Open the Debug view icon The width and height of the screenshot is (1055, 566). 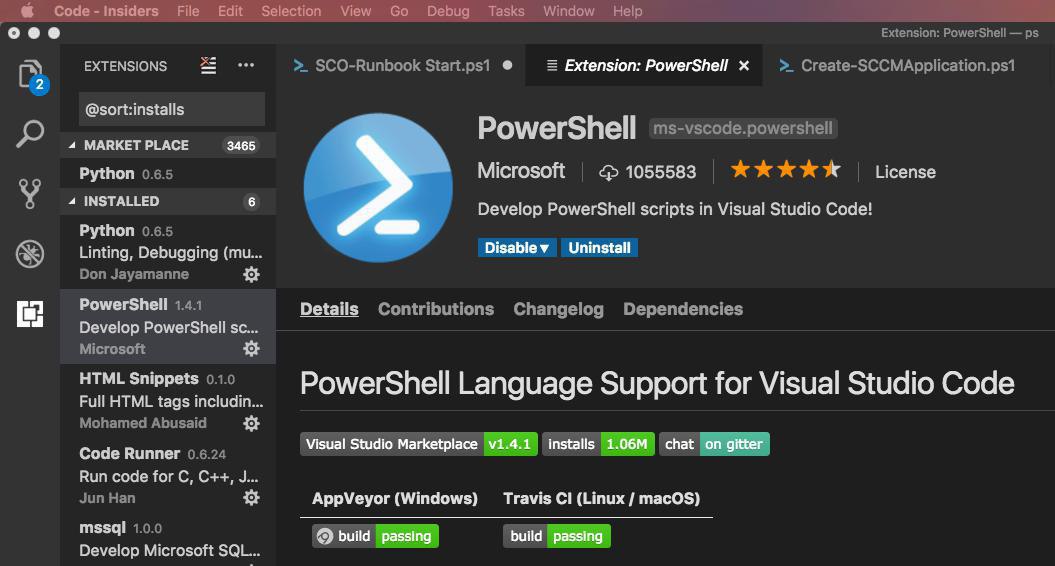[x=30, y=254]
